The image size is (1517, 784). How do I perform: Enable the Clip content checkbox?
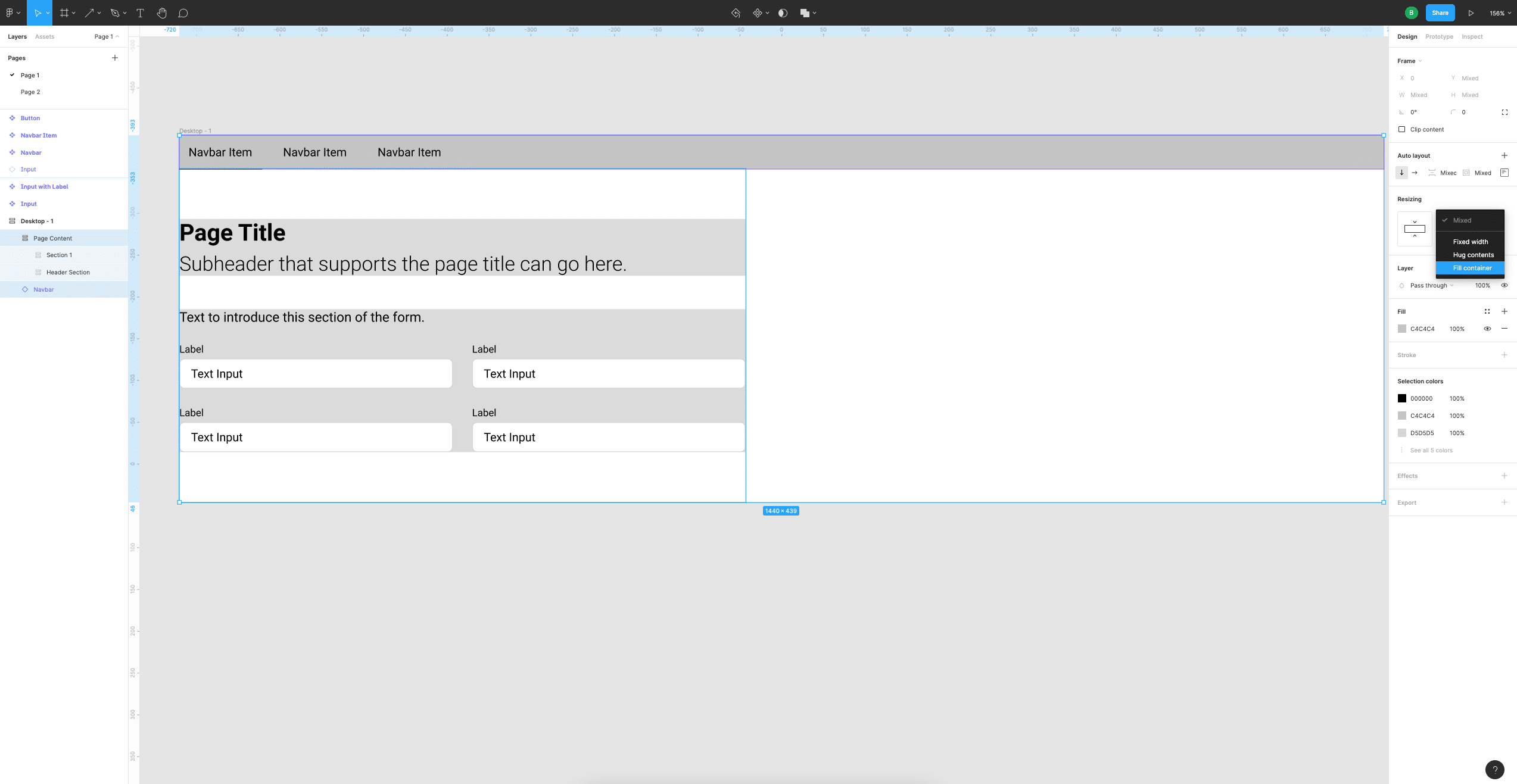coord(1402,129)
